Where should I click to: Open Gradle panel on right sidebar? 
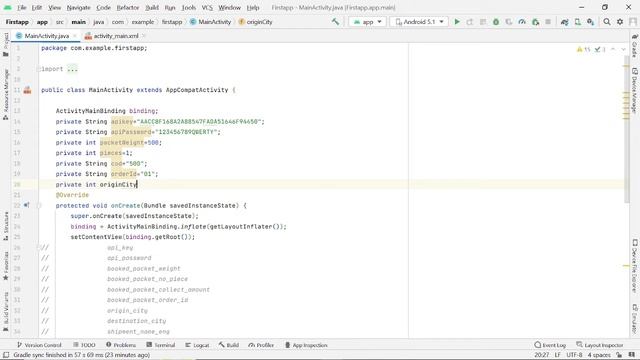pos(635,46)
